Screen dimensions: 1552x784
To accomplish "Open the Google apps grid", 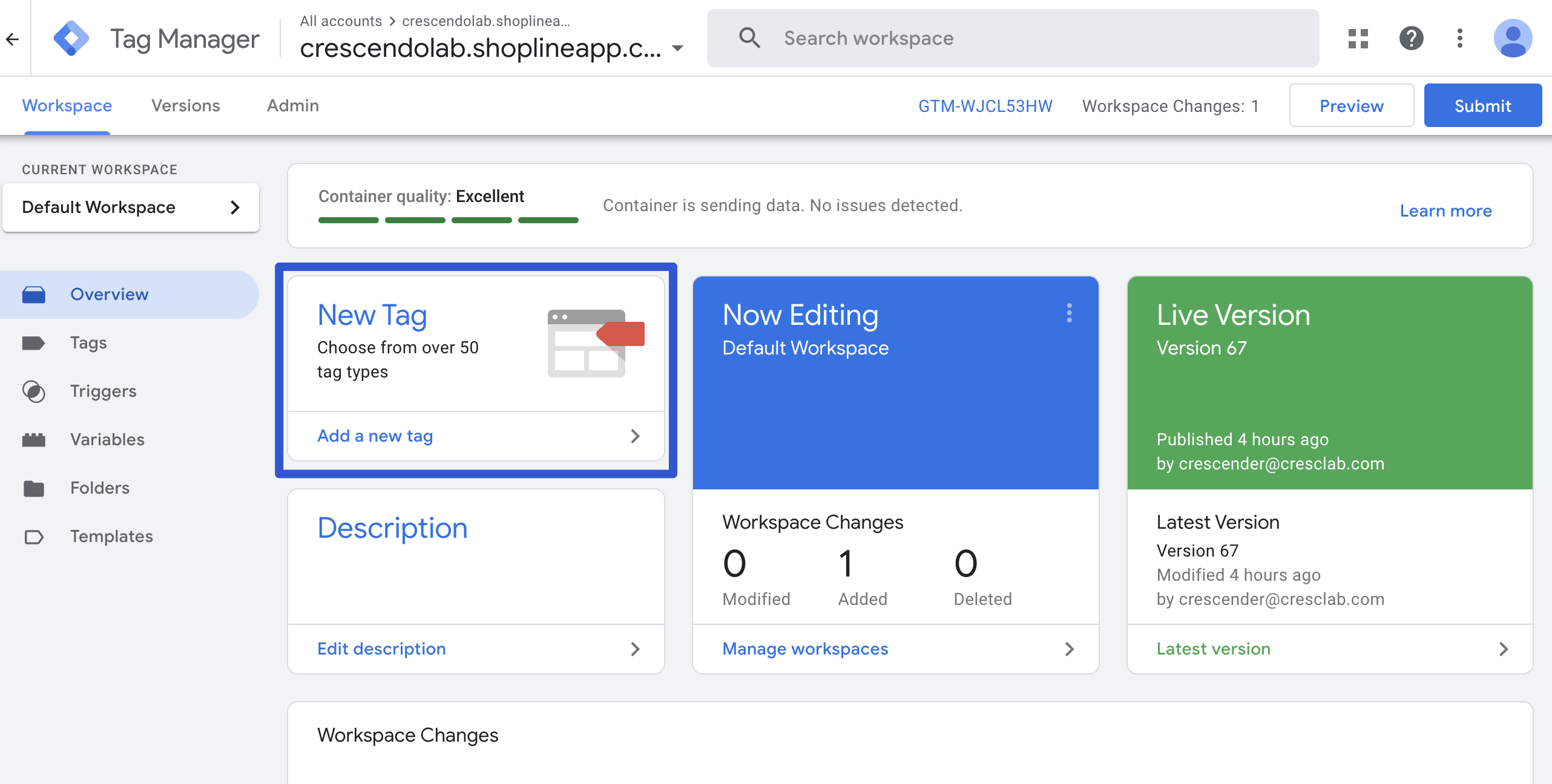I will tap(1358, 39).
